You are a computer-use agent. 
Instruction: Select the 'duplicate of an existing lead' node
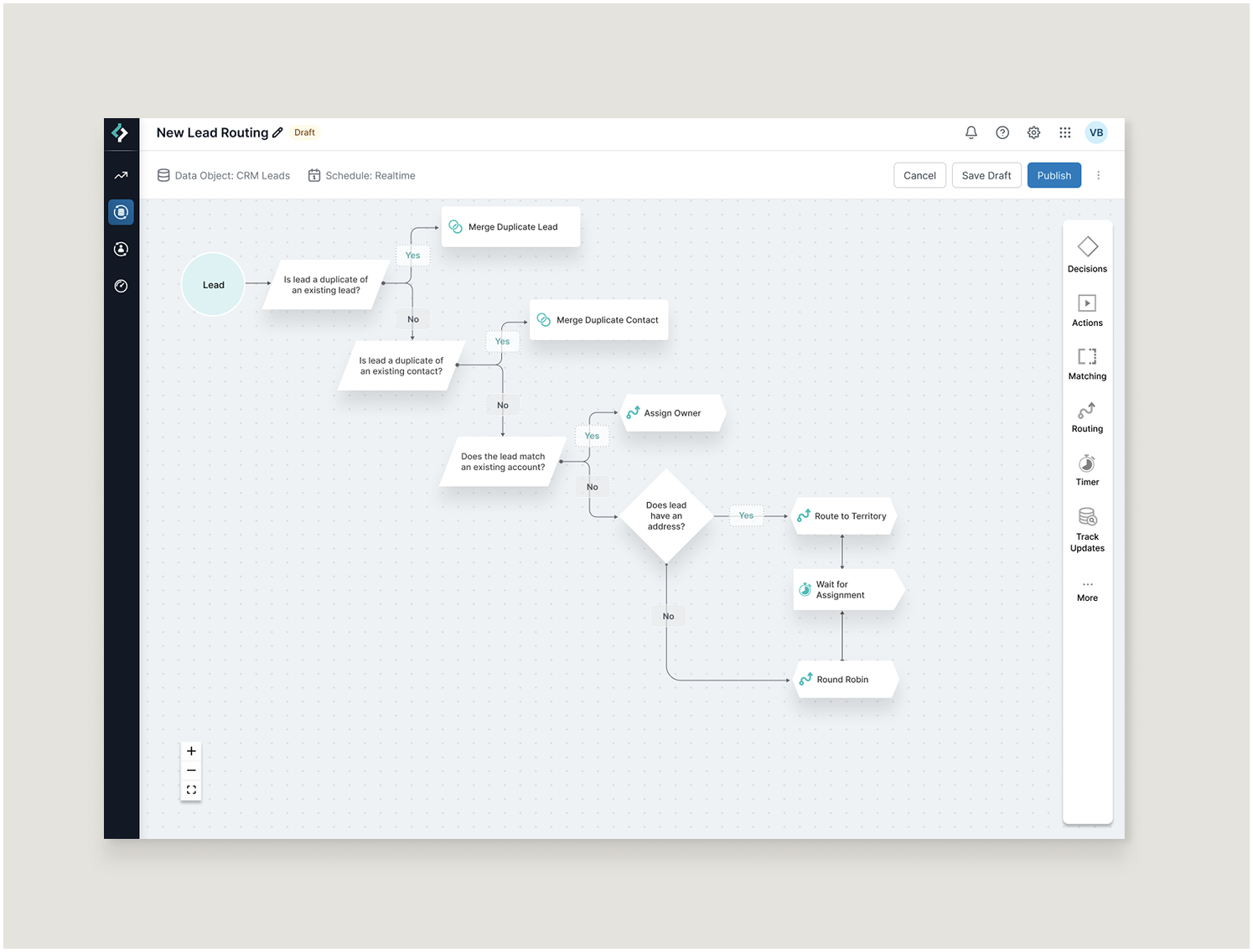tap(326, 285)
